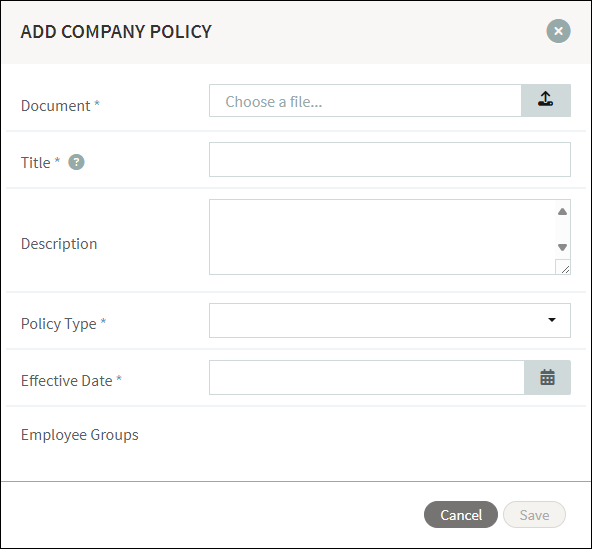The image size is (592, 549).
Task: Focus the Title text input
Action: 390,159
